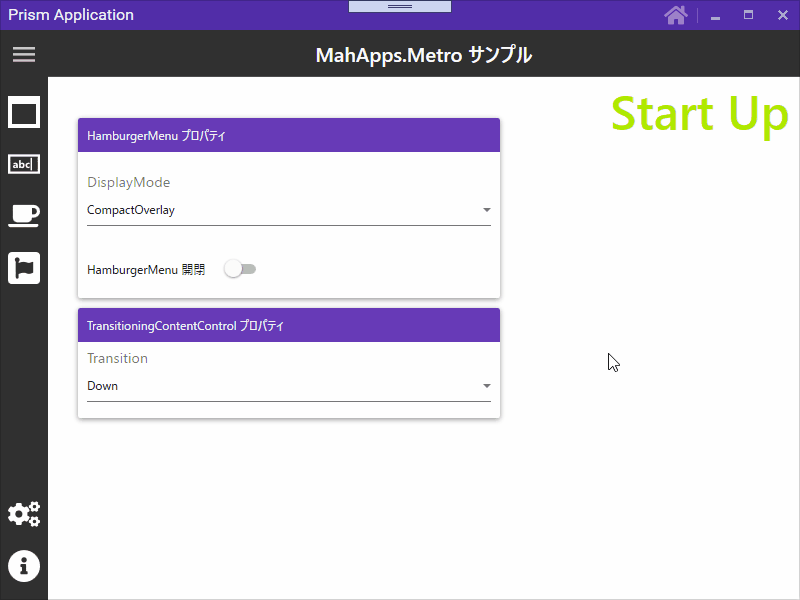
Task: Close the Prism Application window
Action: pyautogui.click(x=783, y=15)
